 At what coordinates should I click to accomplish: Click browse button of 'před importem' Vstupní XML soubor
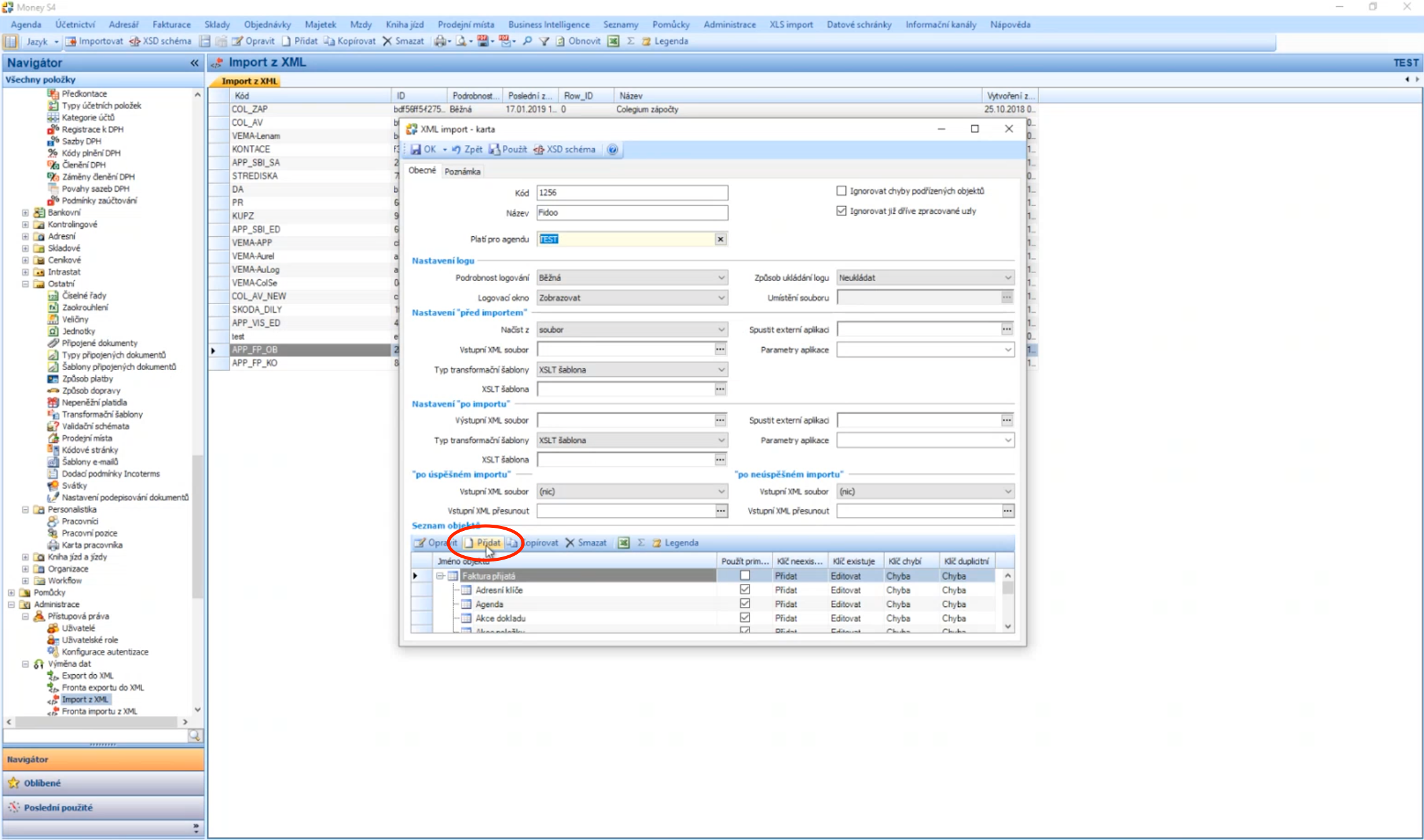pyautogui.click(x=721, y=350)
